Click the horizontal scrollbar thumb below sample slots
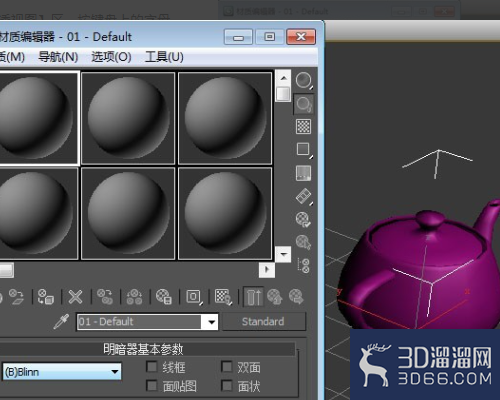The image size is (500, 400). pos(7,270)
